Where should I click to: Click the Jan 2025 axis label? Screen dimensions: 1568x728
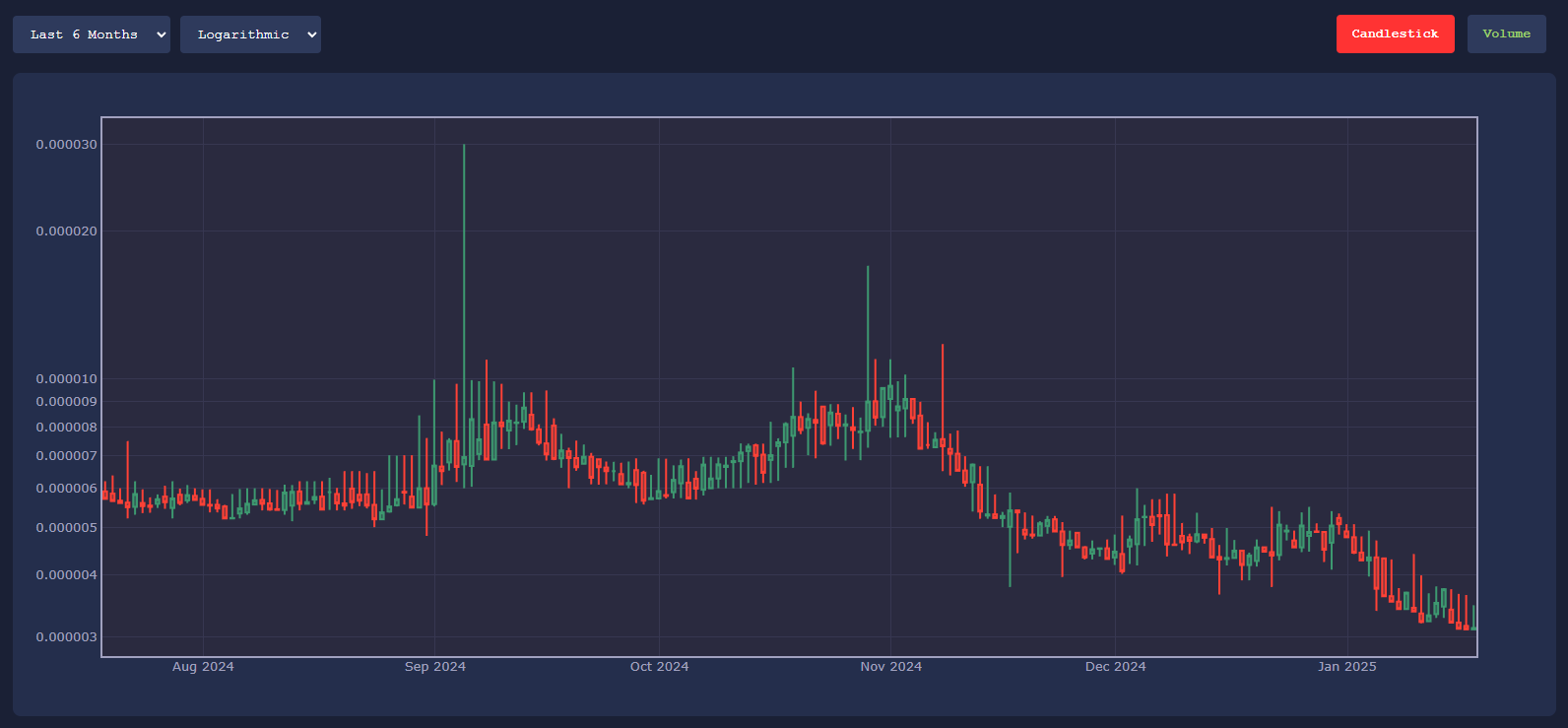click(x=1347, y=667)
